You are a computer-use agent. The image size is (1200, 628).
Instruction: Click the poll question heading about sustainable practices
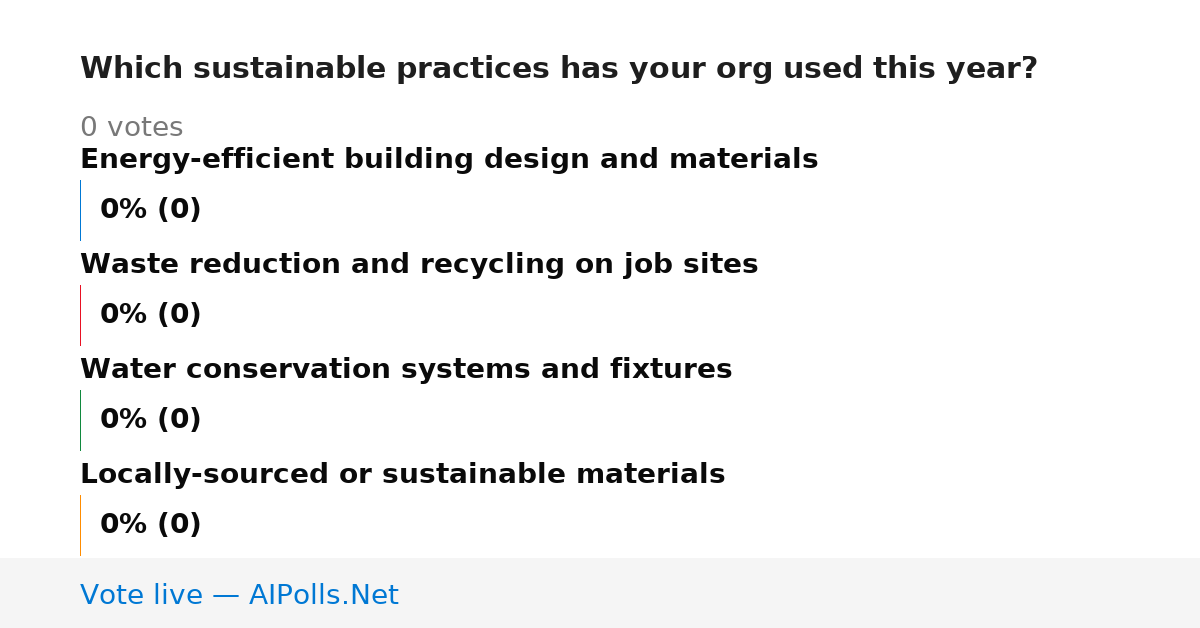(559, 69)
